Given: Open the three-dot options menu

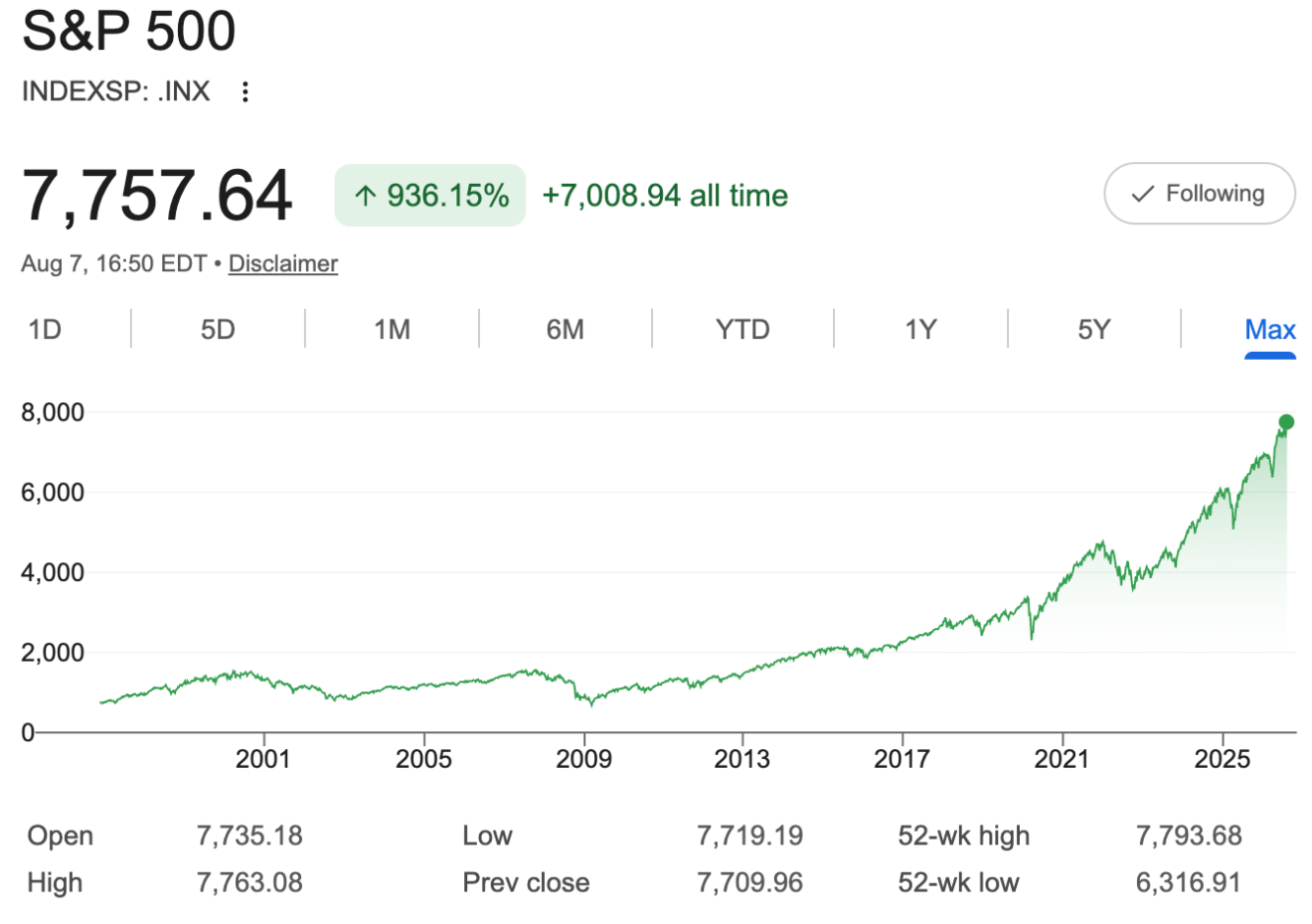Looking at the screenshot, I should click(x=245, y=91).
